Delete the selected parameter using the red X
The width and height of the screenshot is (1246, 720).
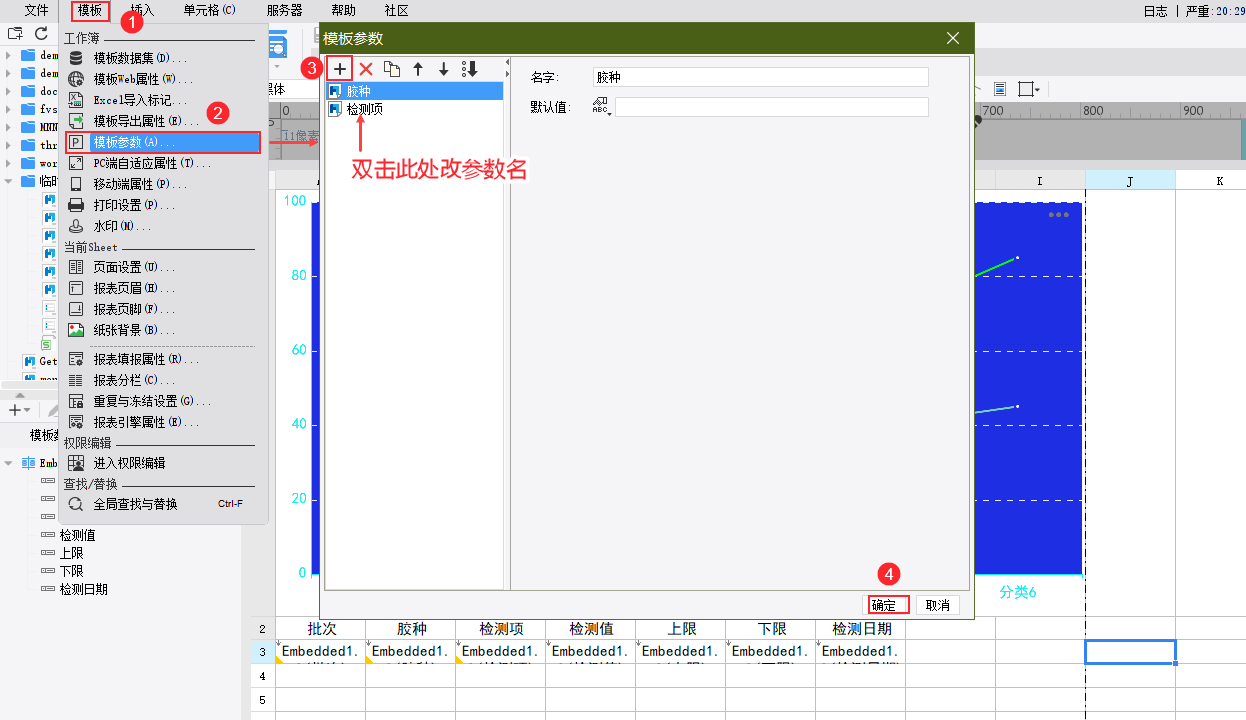(x=365, y=68)
